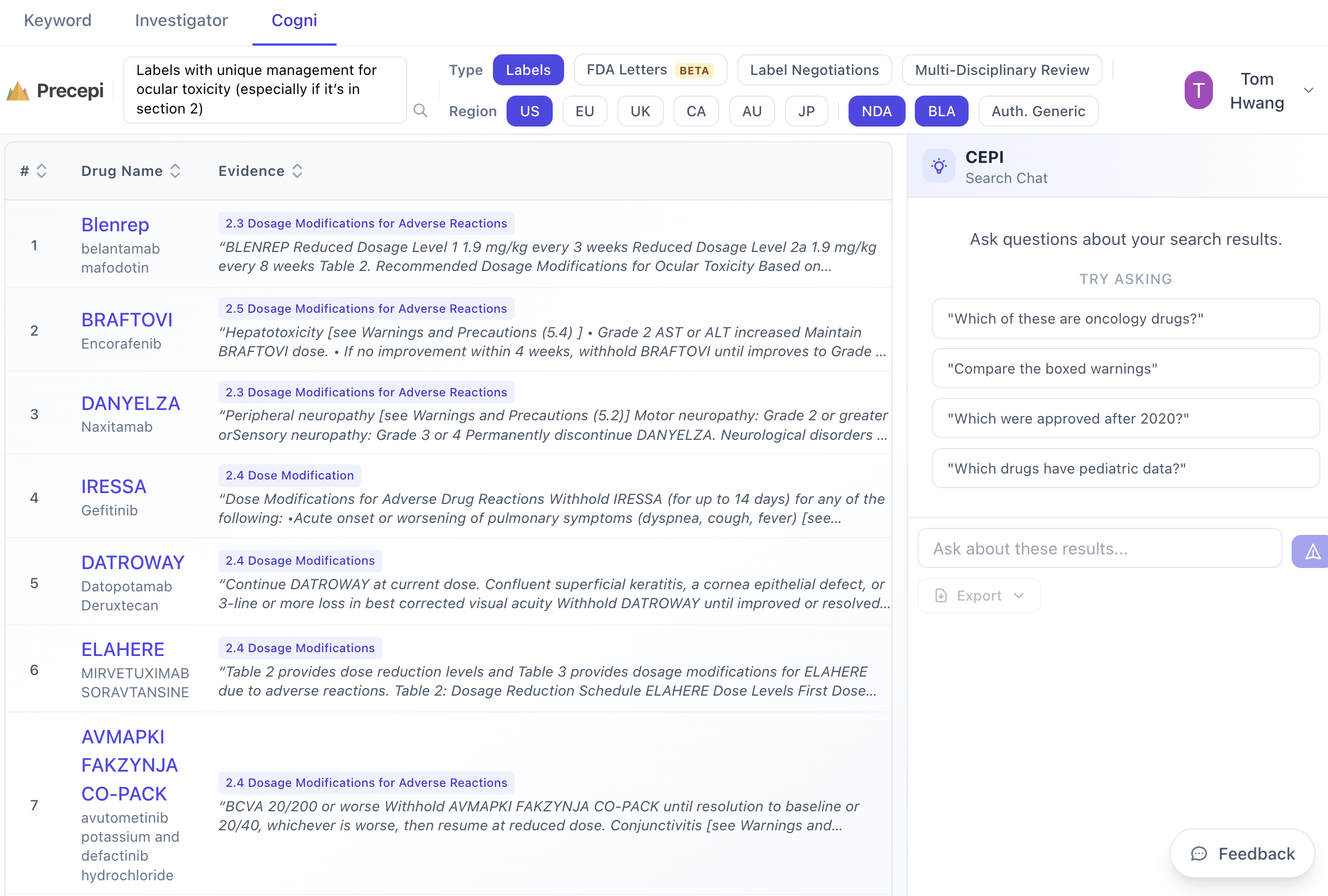
Task: Toggle the Multi-Disciplinary Review filter
Action: tap(1002, 70)
